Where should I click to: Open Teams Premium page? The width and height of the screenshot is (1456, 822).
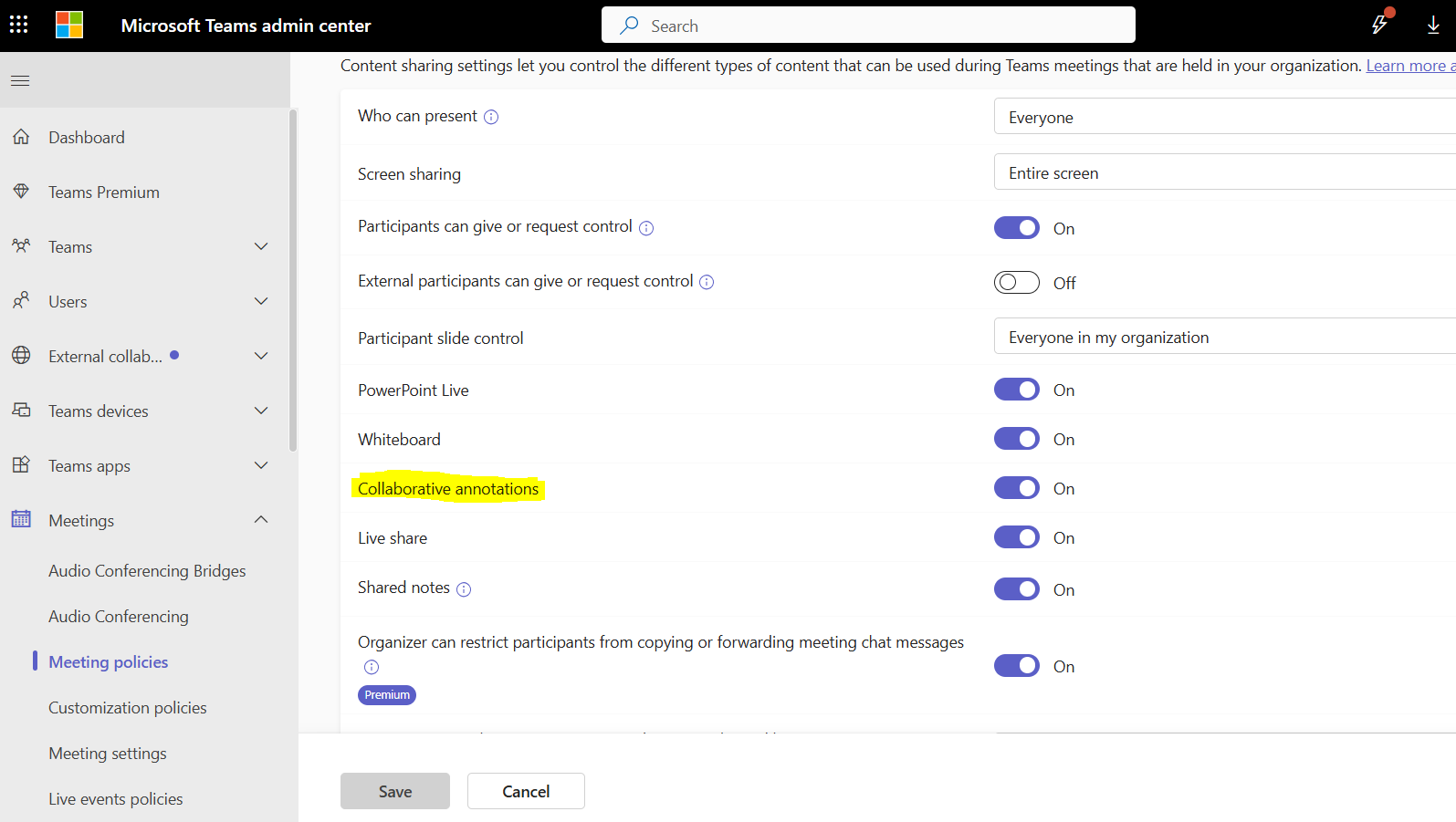(104, 192)
